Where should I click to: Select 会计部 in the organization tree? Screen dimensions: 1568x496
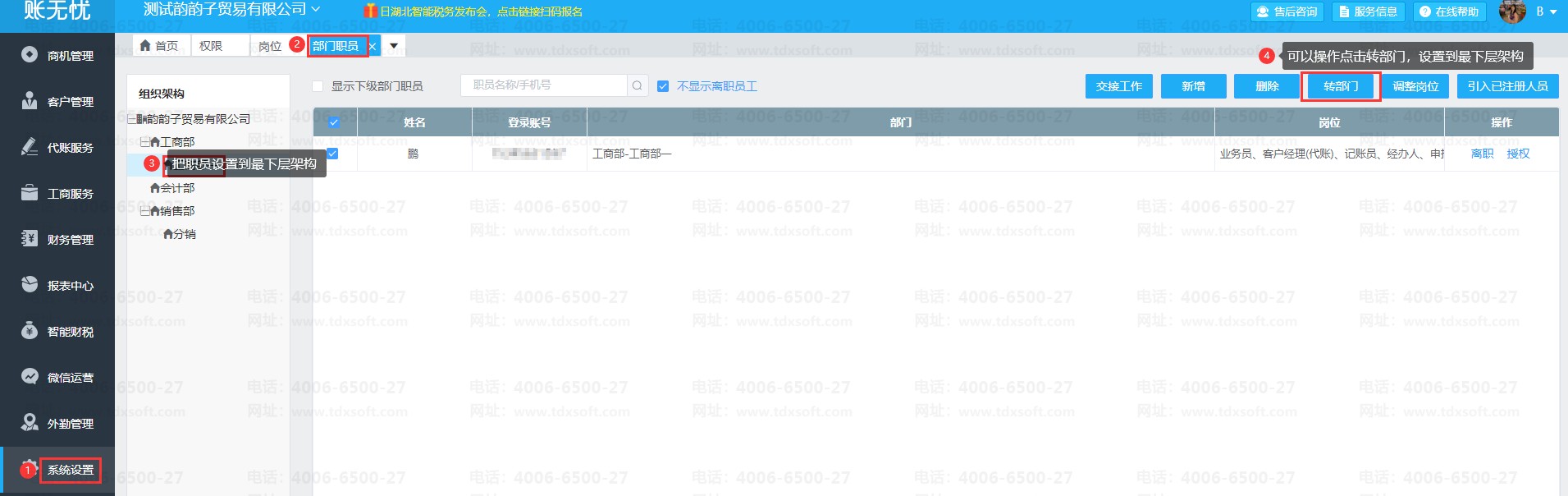pos(177,188)
